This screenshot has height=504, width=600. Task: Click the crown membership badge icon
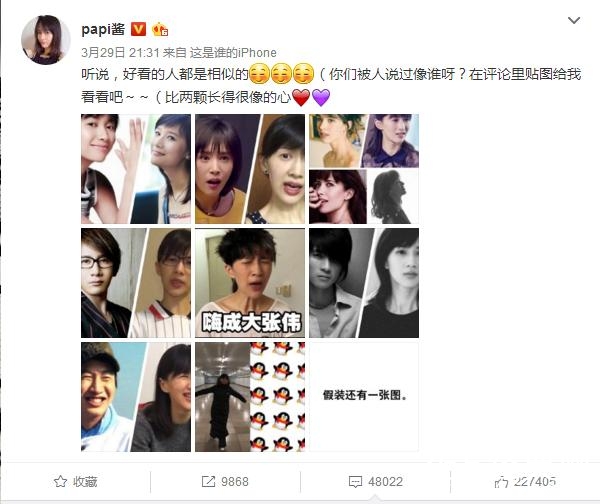click(x=160, y=29)
